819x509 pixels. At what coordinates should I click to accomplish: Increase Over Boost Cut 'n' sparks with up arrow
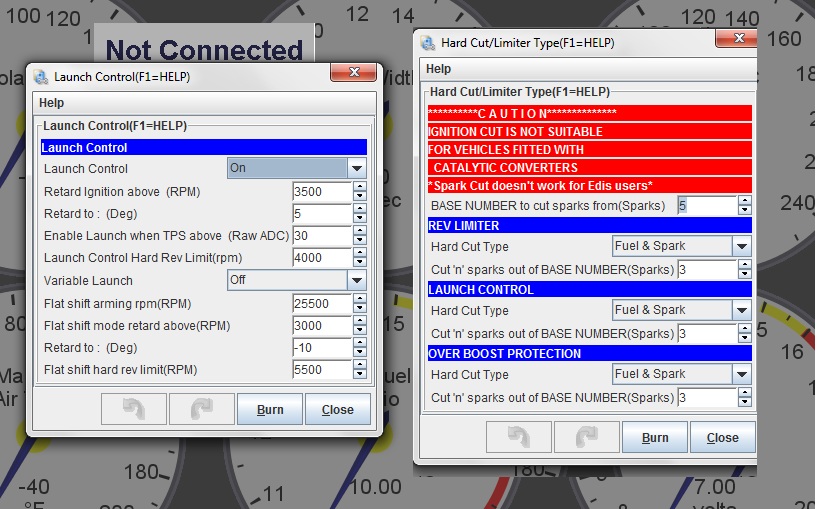tap(745, 393)
